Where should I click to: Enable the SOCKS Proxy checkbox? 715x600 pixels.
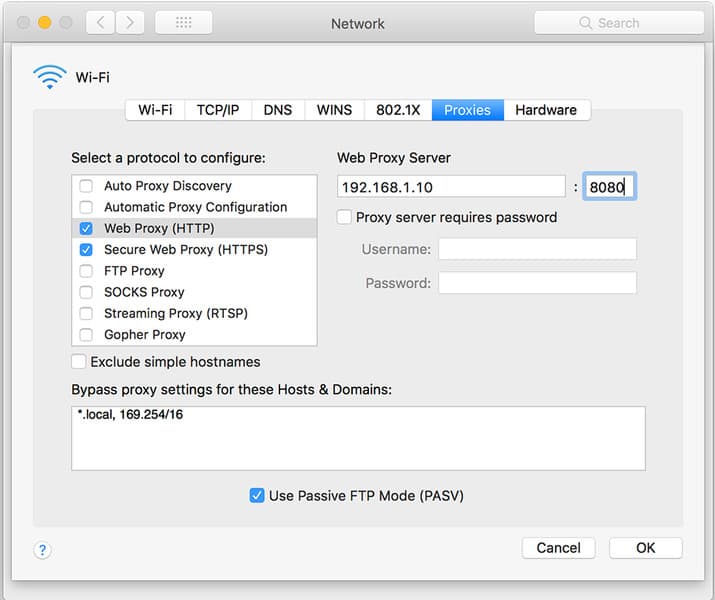click(86, 292)
